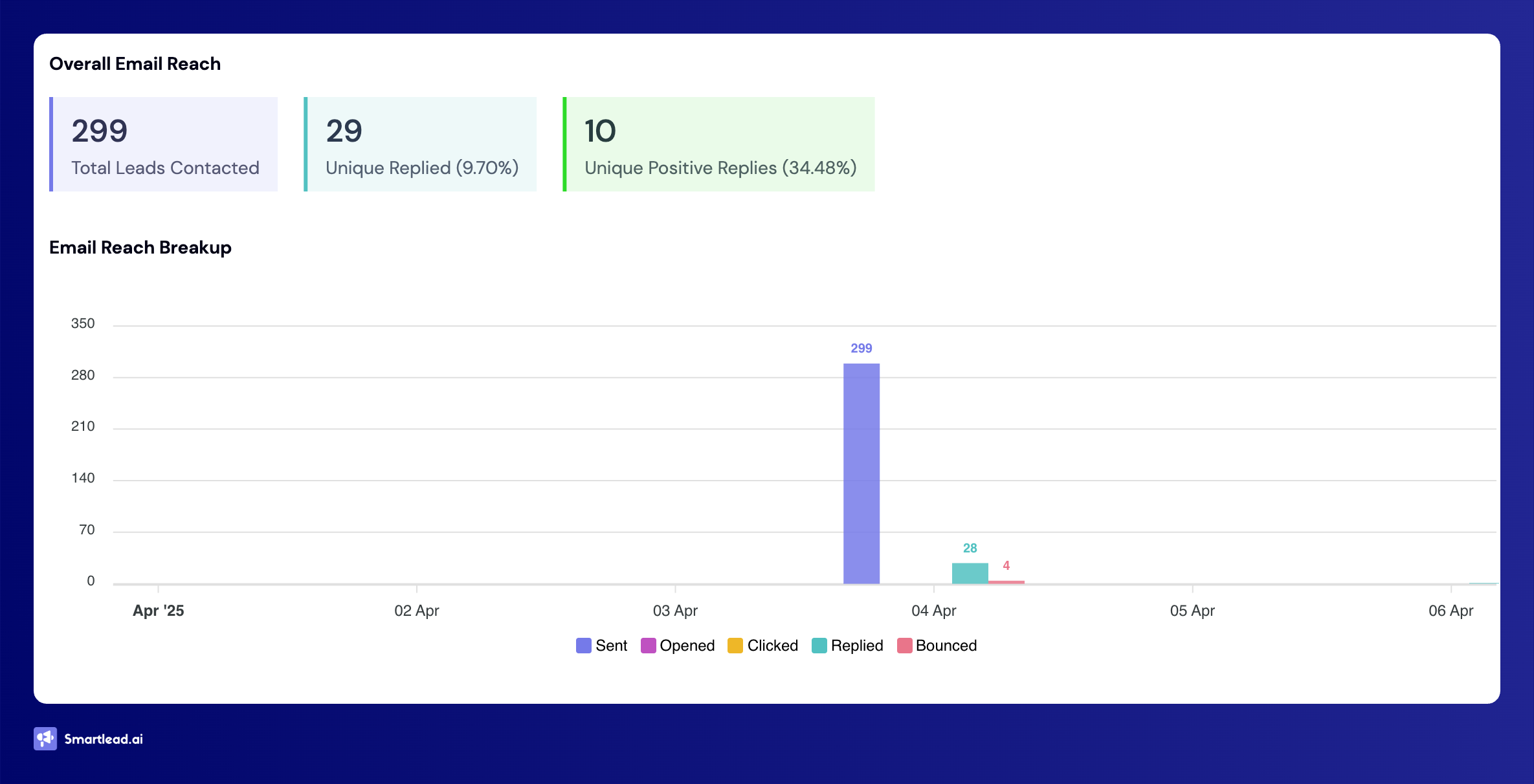Click the Smartlead.ai megaphone logo icon

click(45, 739)
